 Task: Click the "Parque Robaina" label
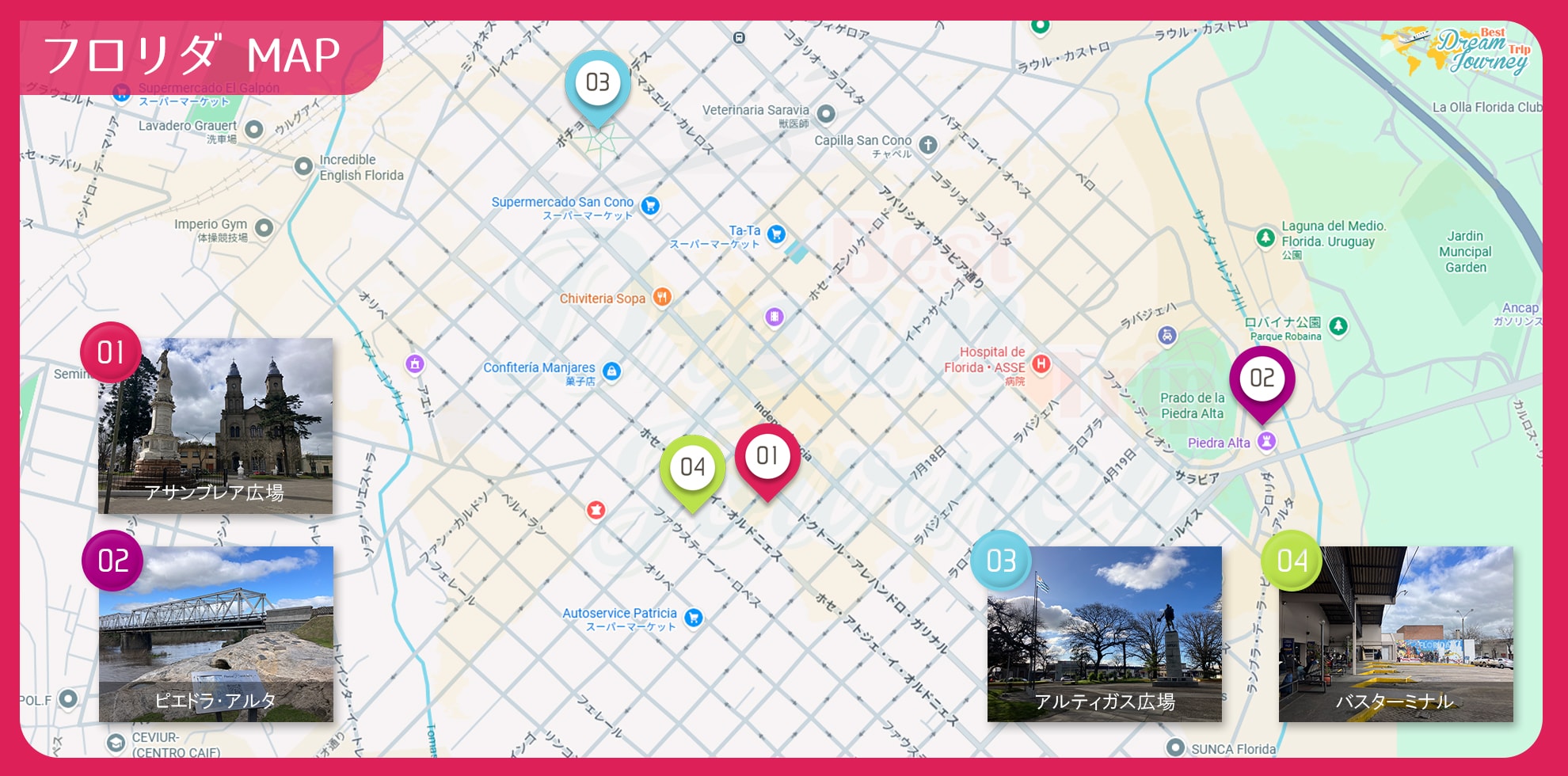click(1286, 337)
